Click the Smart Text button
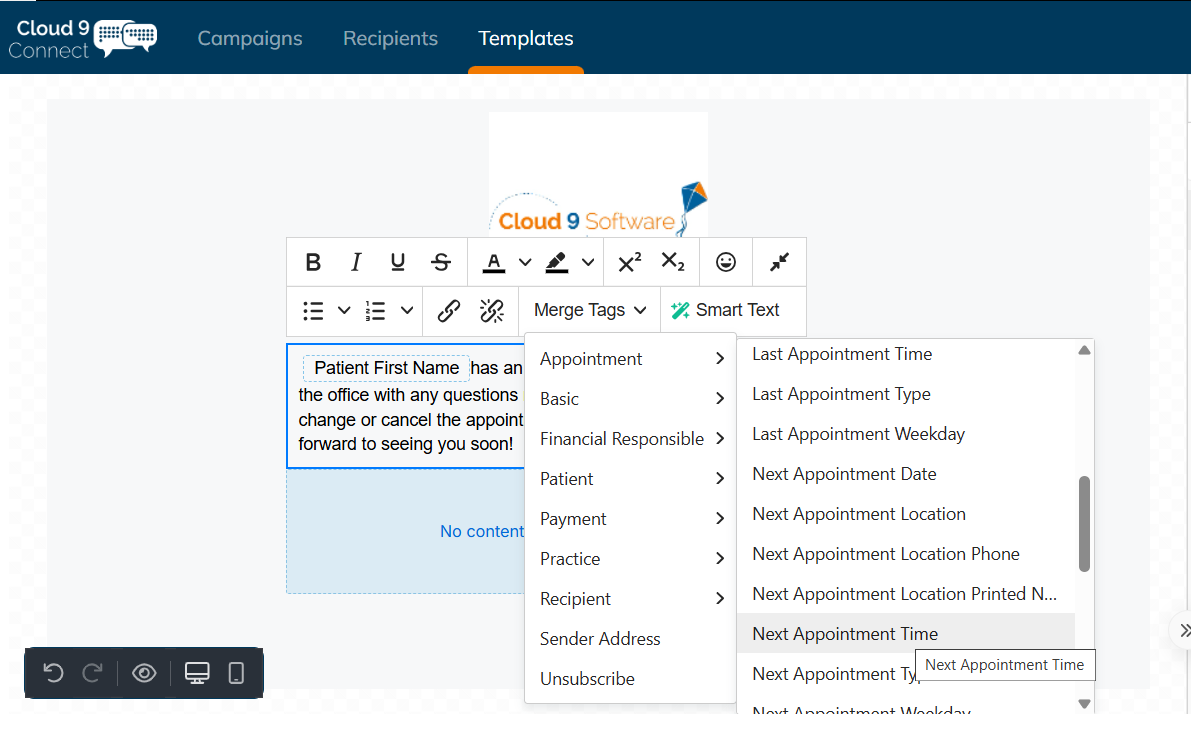This screenshot has width=1191, height=743. [x=733, y=310]
